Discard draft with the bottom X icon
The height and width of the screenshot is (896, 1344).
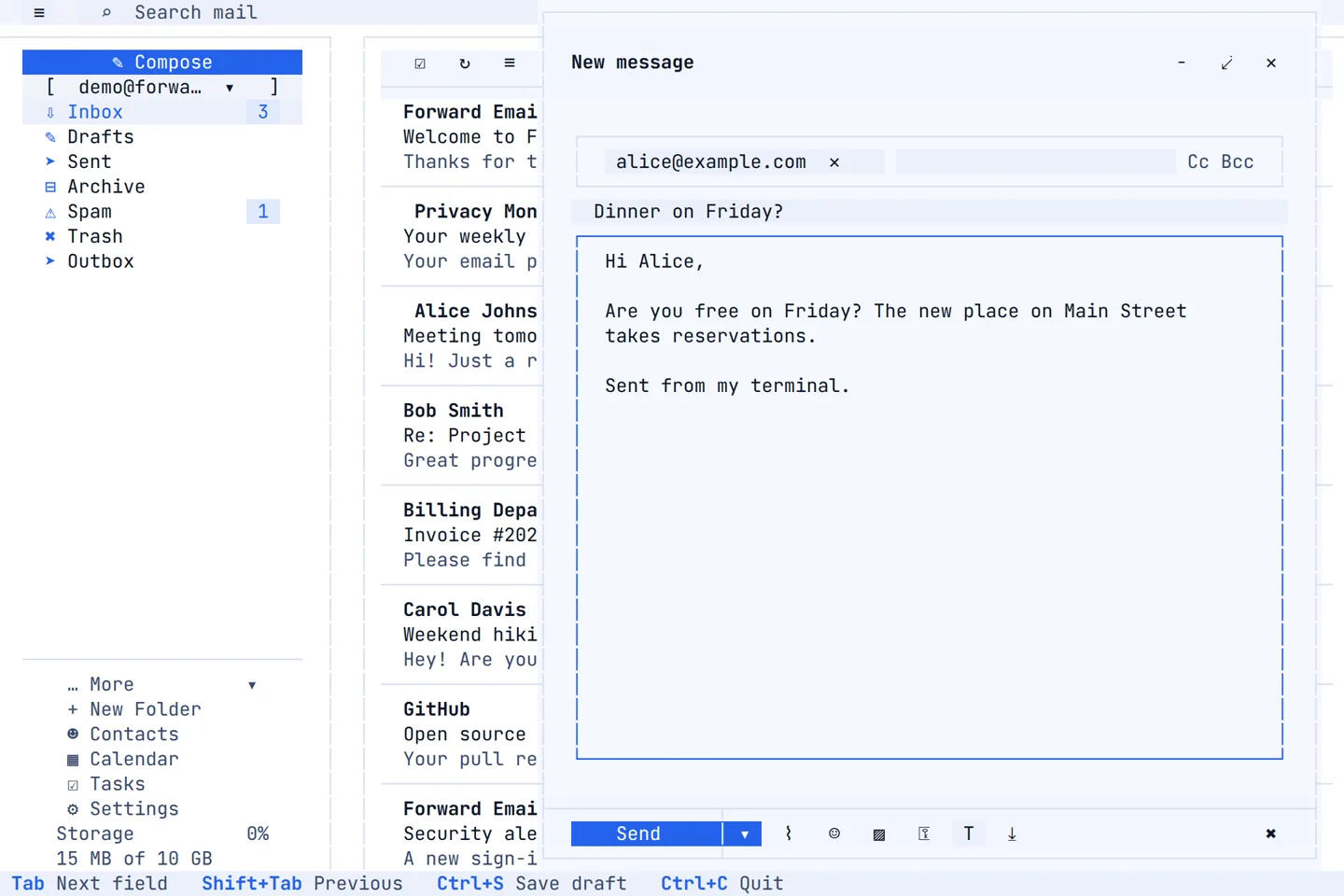coord(1270,833)
